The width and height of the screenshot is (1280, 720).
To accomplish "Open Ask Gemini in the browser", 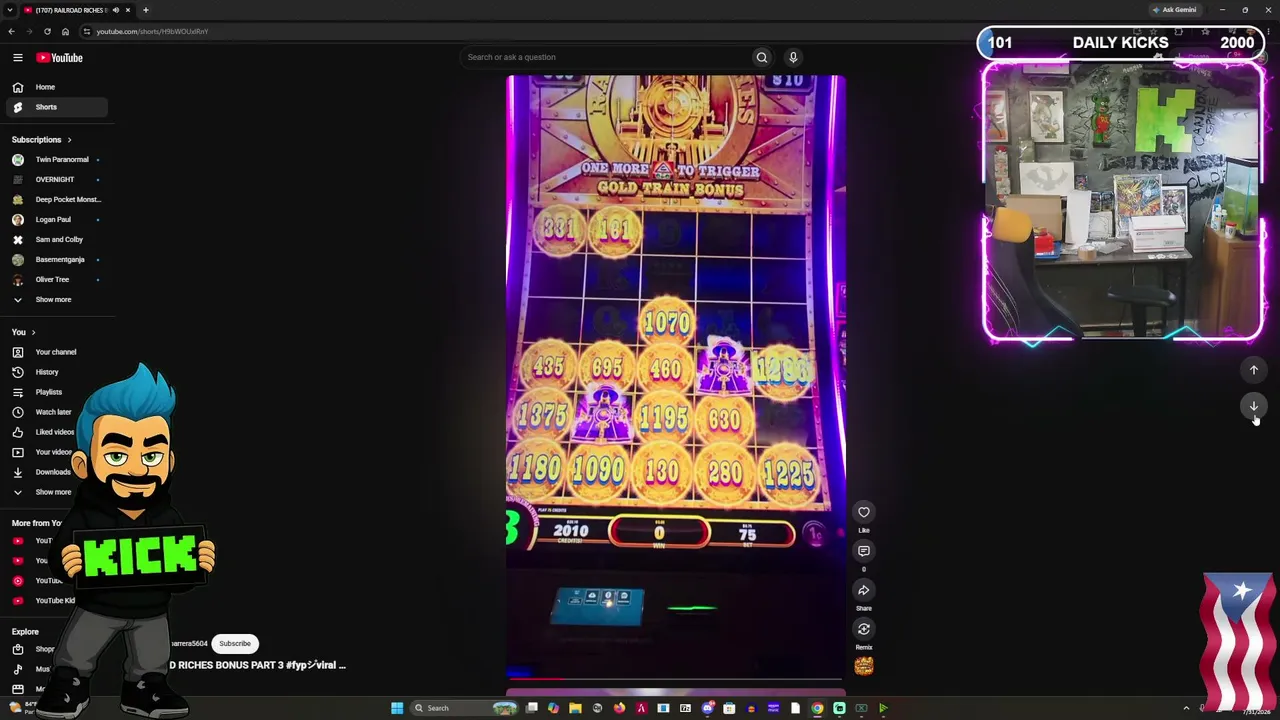I will [x=1175, y=10].
